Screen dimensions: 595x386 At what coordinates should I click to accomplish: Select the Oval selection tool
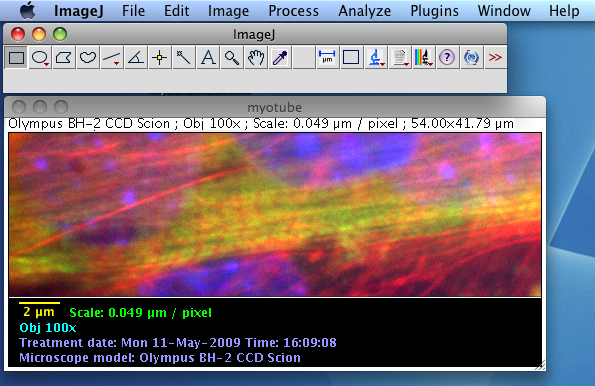tap(40, 58)
